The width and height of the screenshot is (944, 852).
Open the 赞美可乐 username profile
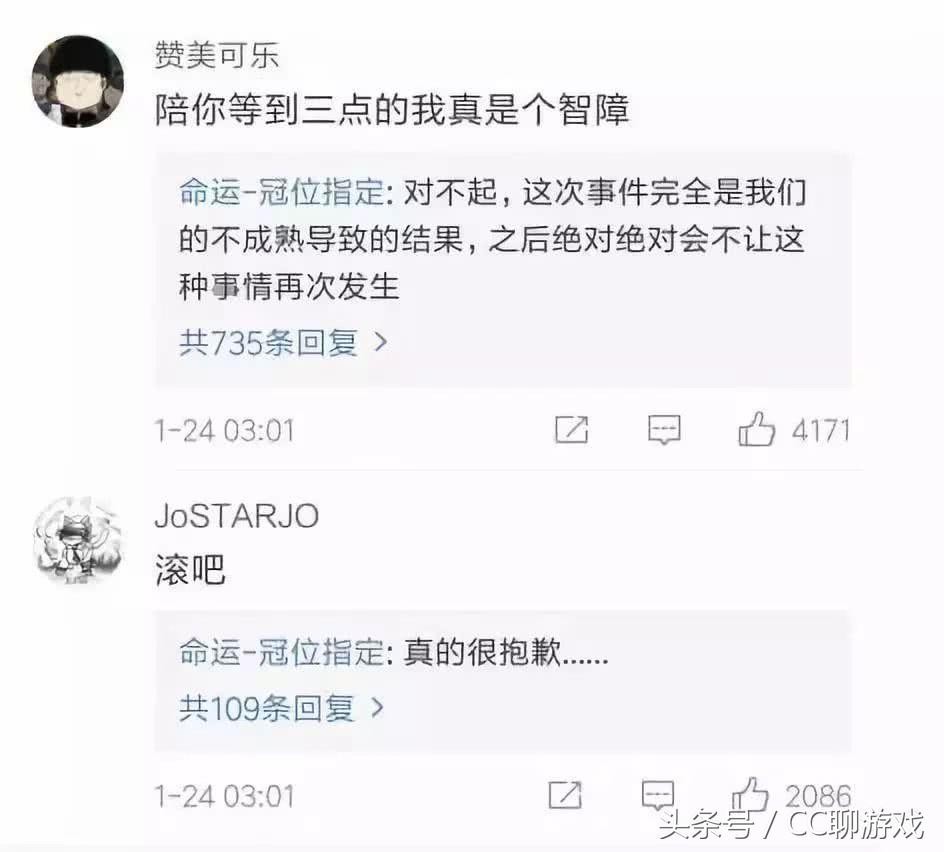(217, 55)
